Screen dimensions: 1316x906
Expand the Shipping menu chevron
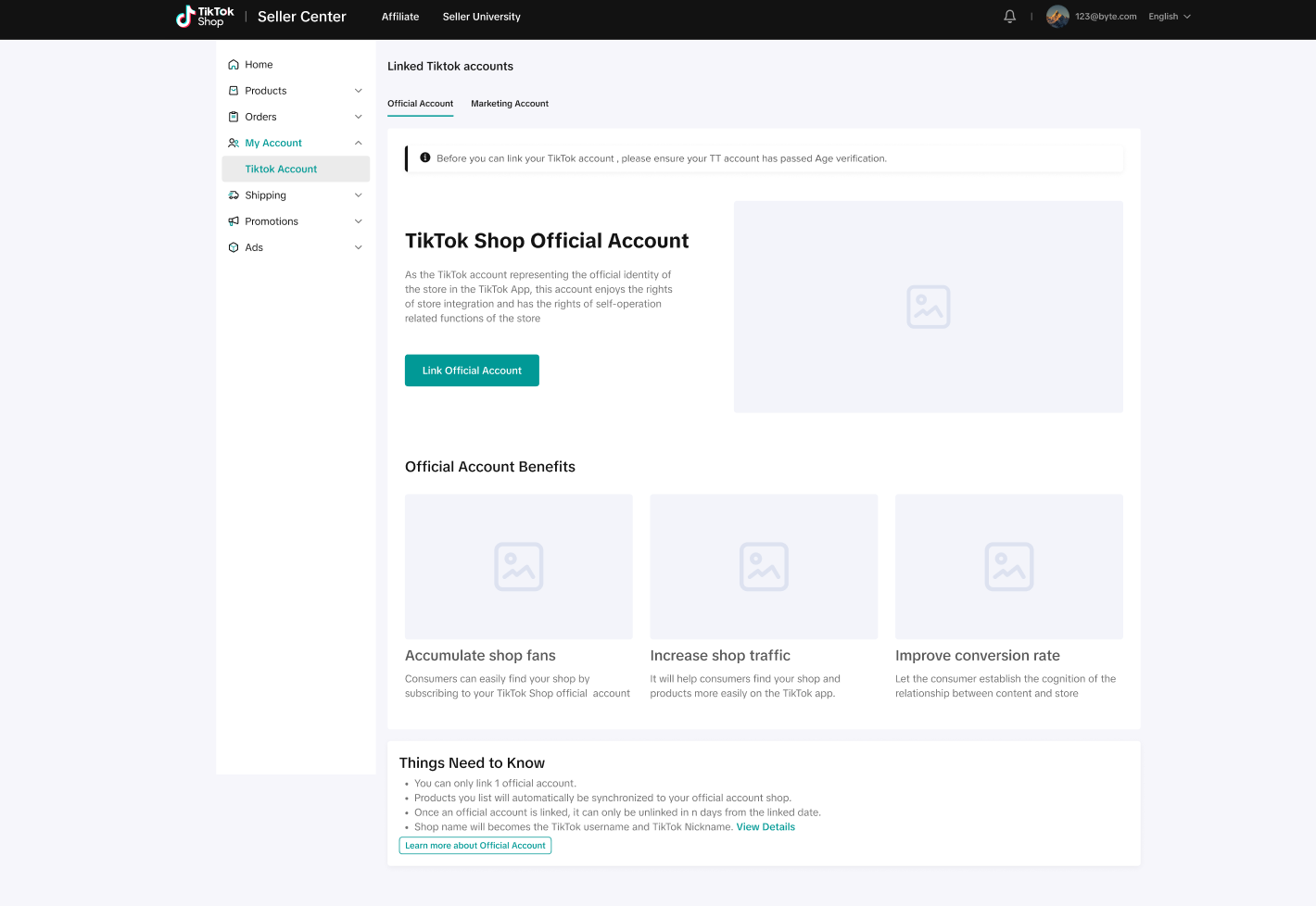click(359, 195)
